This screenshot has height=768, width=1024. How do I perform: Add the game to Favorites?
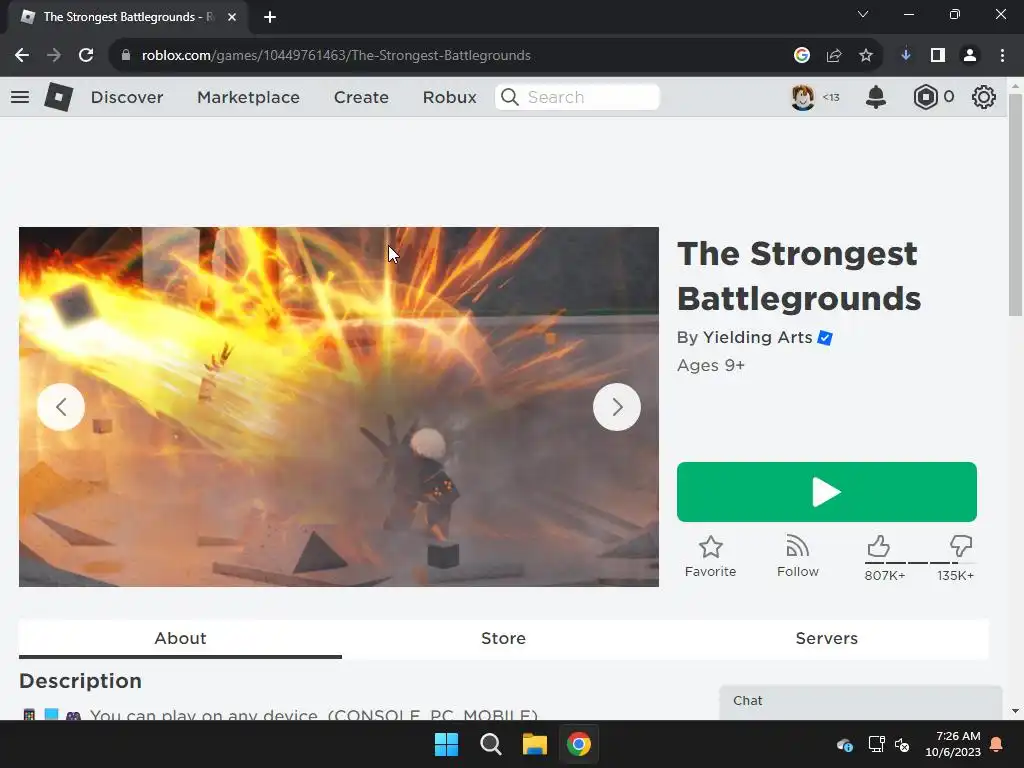pos(711,556)
